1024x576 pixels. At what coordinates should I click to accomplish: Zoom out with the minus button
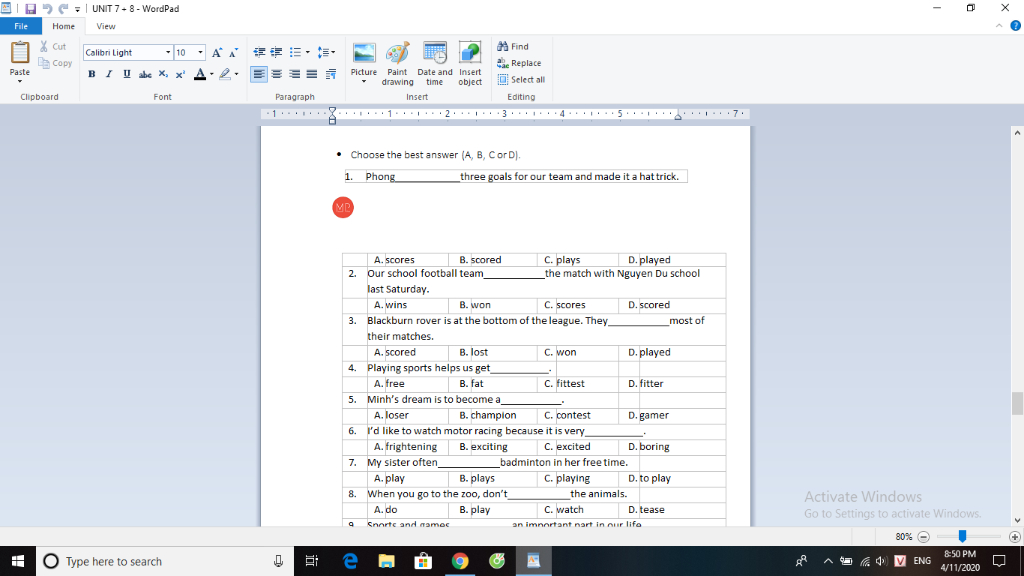click(x=923, y=537)
